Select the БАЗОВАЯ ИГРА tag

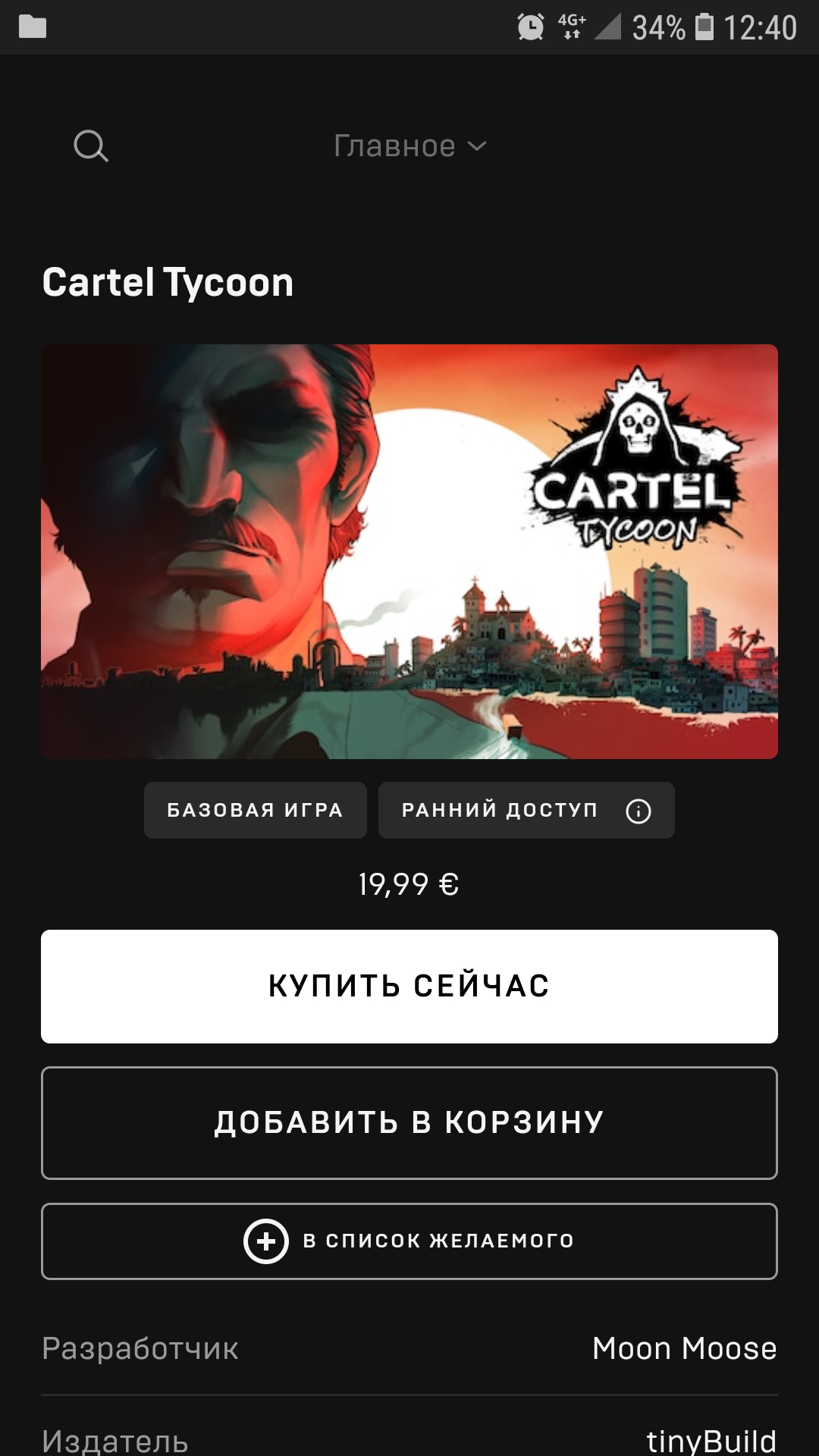click(256, 810)
